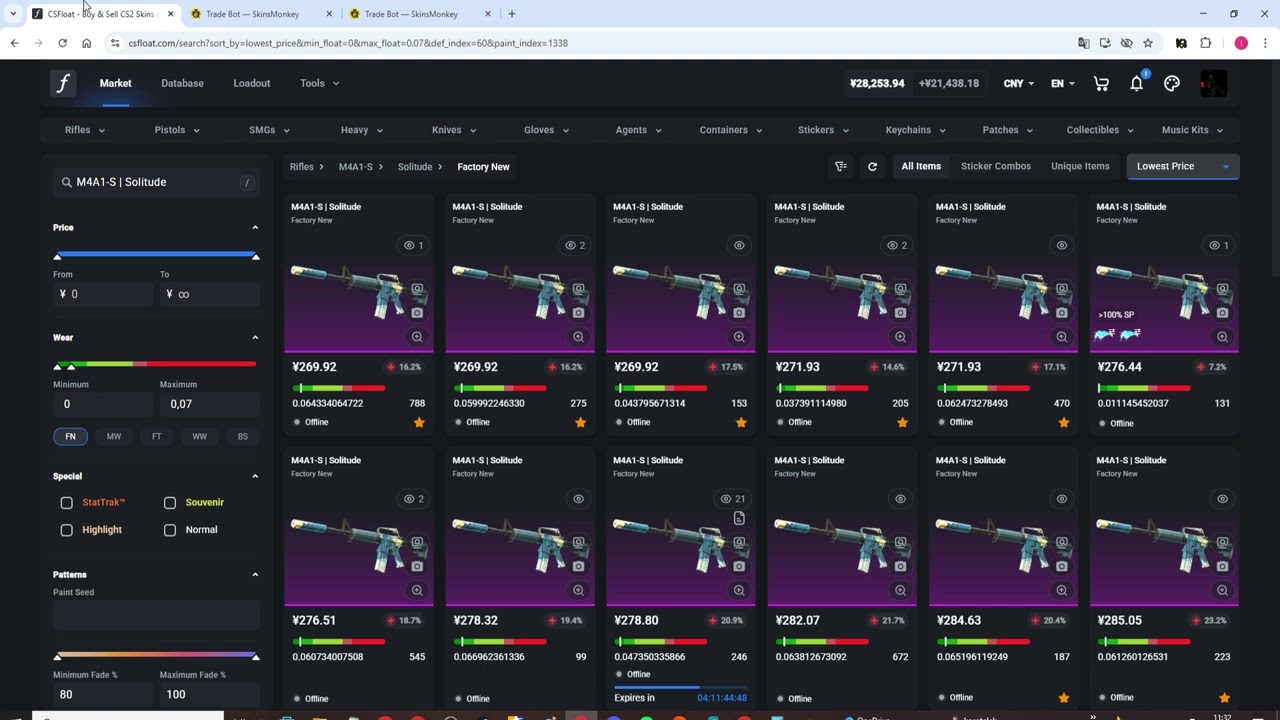Bookmark this page with the address bar star
The height and width of the screenshot is (720, 1280).
(1148, 43)
